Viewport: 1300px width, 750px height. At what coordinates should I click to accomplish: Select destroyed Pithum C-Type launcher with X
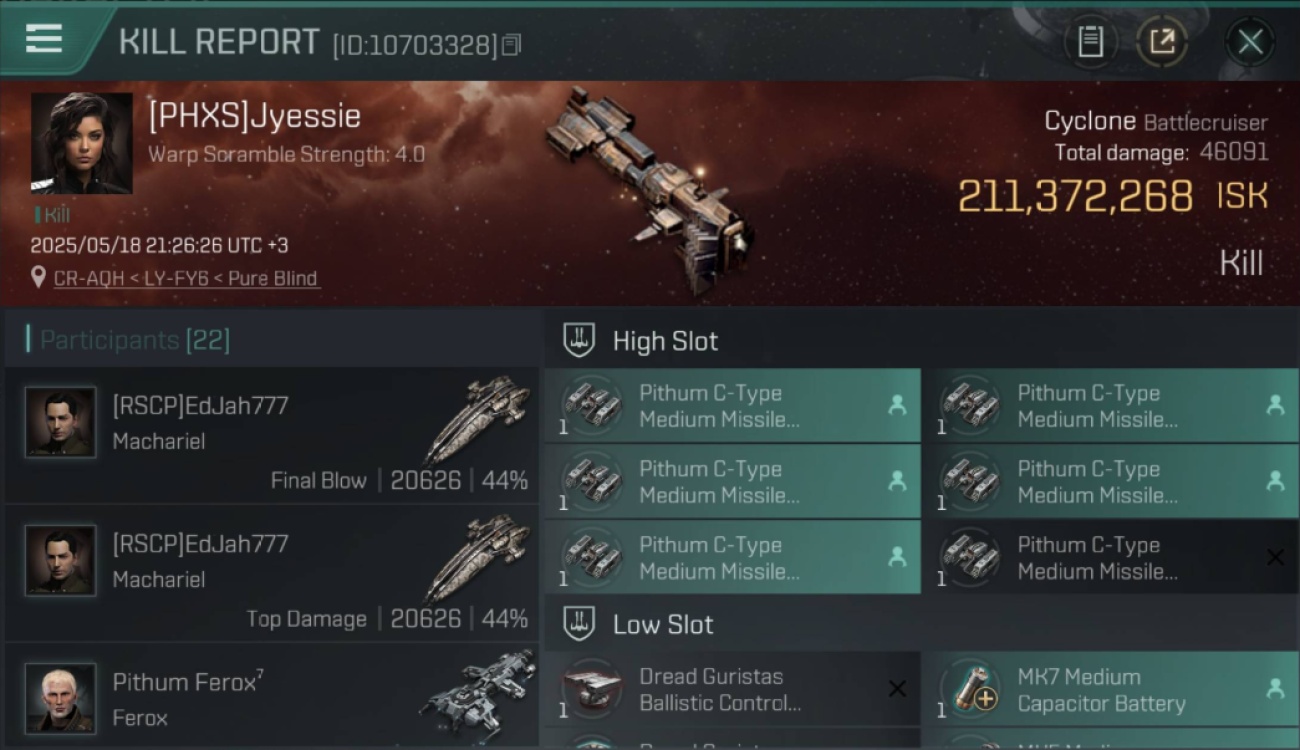click(1110, 557)
